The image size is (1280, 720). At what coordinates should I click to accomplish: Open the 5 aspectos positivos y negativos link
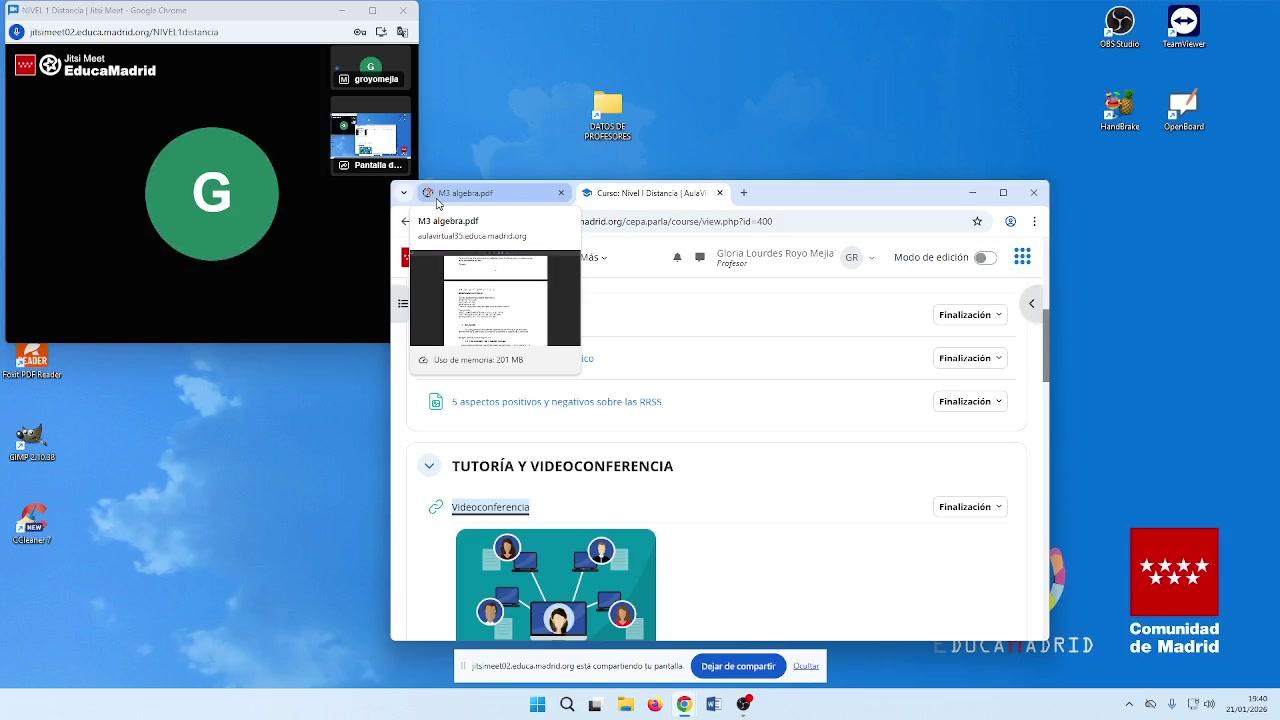[556, 402]
